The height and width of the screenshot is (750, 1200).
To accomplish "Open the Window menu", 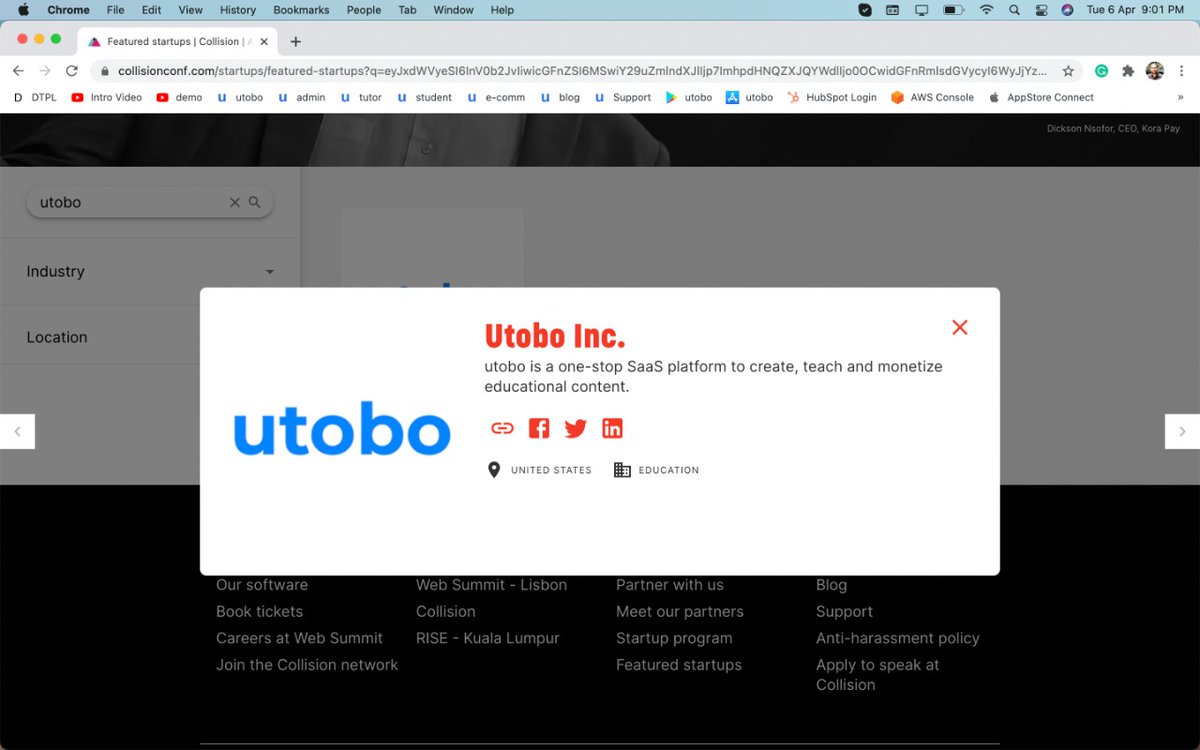I will [x=454, y=10].
